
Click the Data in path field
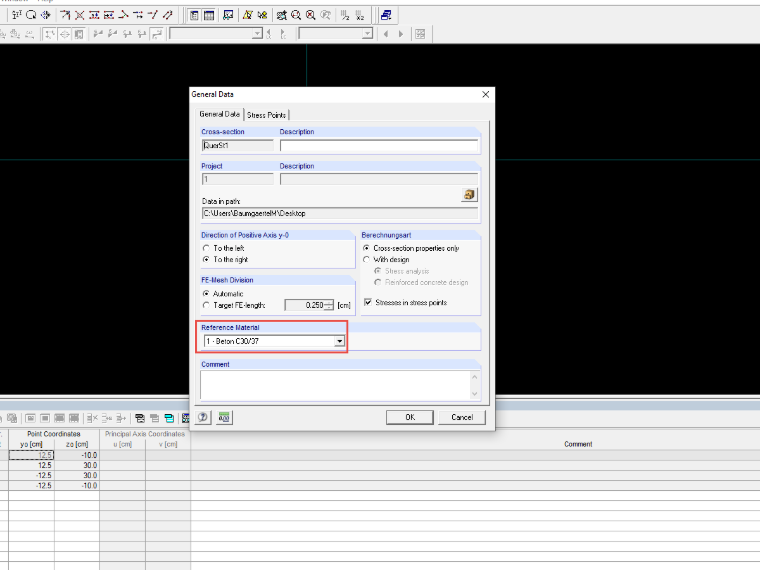coord(340,213)
